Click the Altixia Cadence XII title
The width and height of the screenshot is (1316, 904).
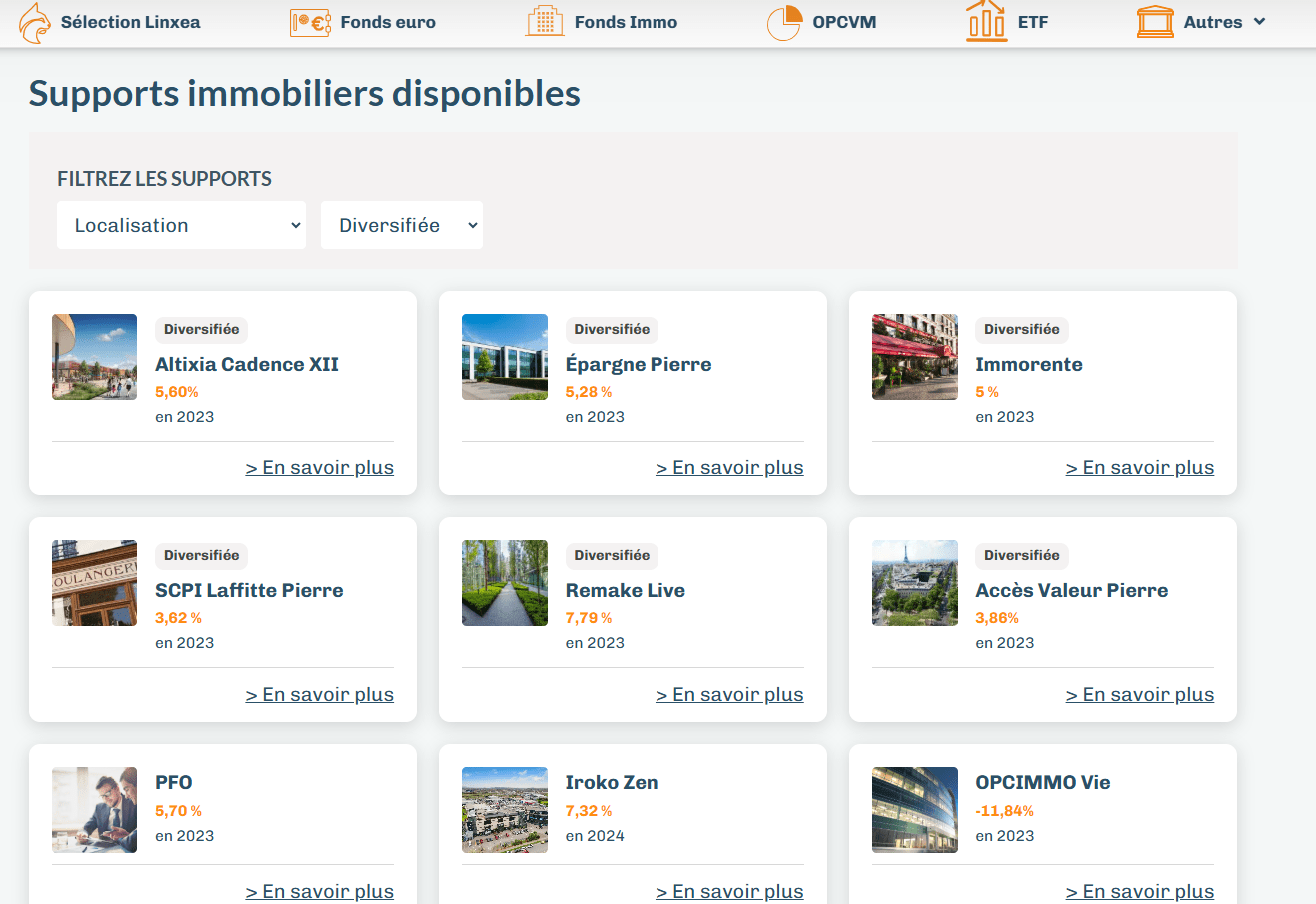coord(247,364)
